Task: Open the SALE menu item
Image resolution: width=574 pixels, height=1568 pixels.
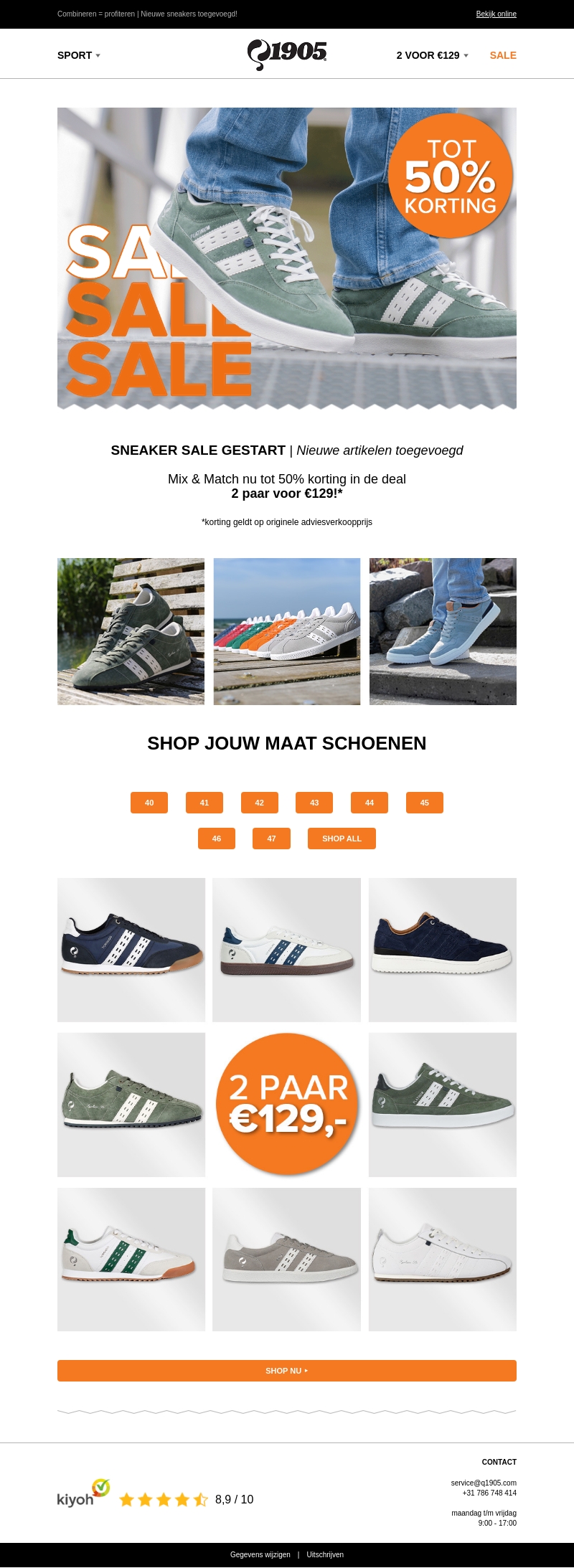Action: (503, 55)
